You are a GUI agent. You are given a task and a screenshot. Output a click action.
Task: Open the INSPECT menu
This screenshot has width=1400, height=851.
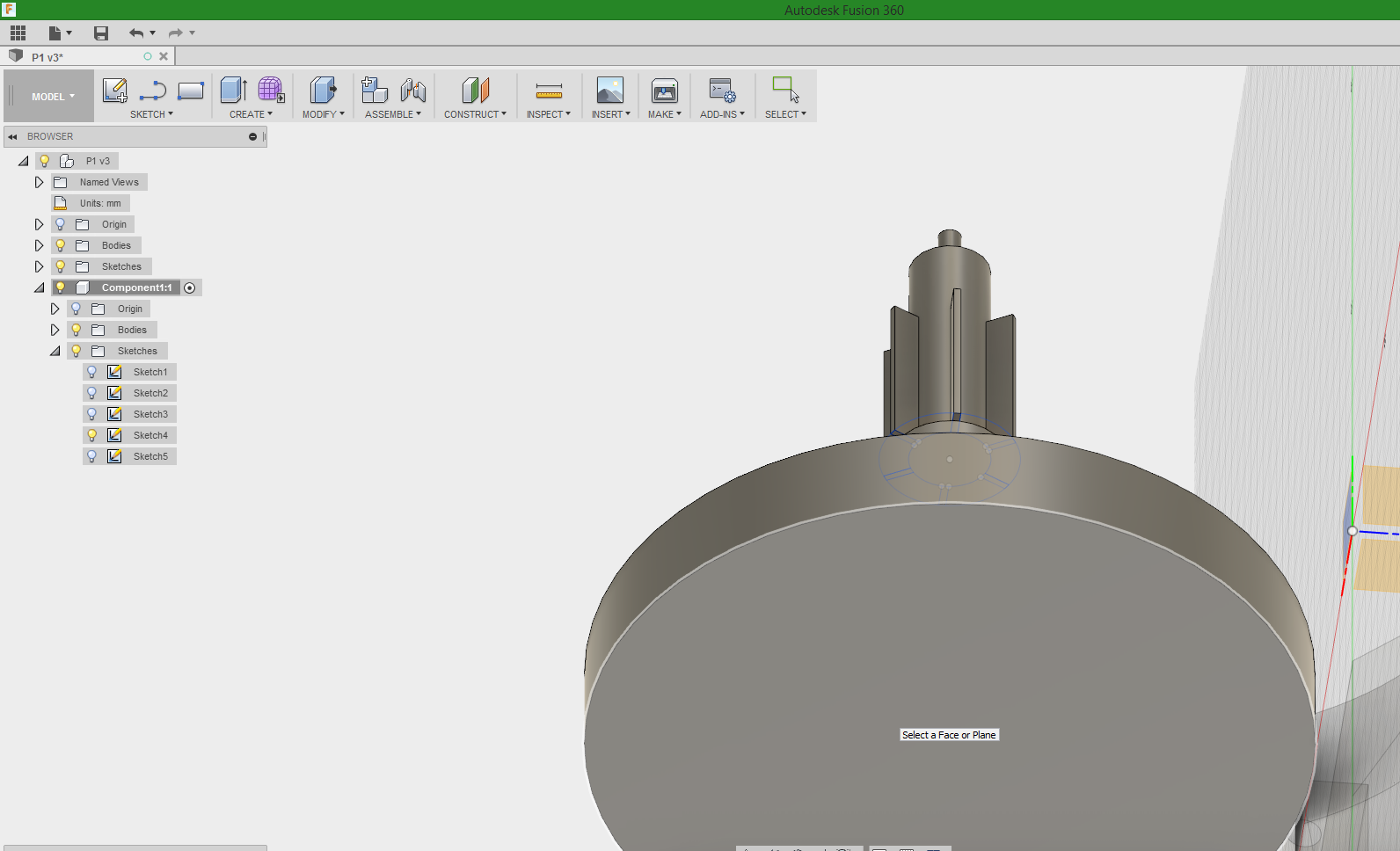pos(549,114)
